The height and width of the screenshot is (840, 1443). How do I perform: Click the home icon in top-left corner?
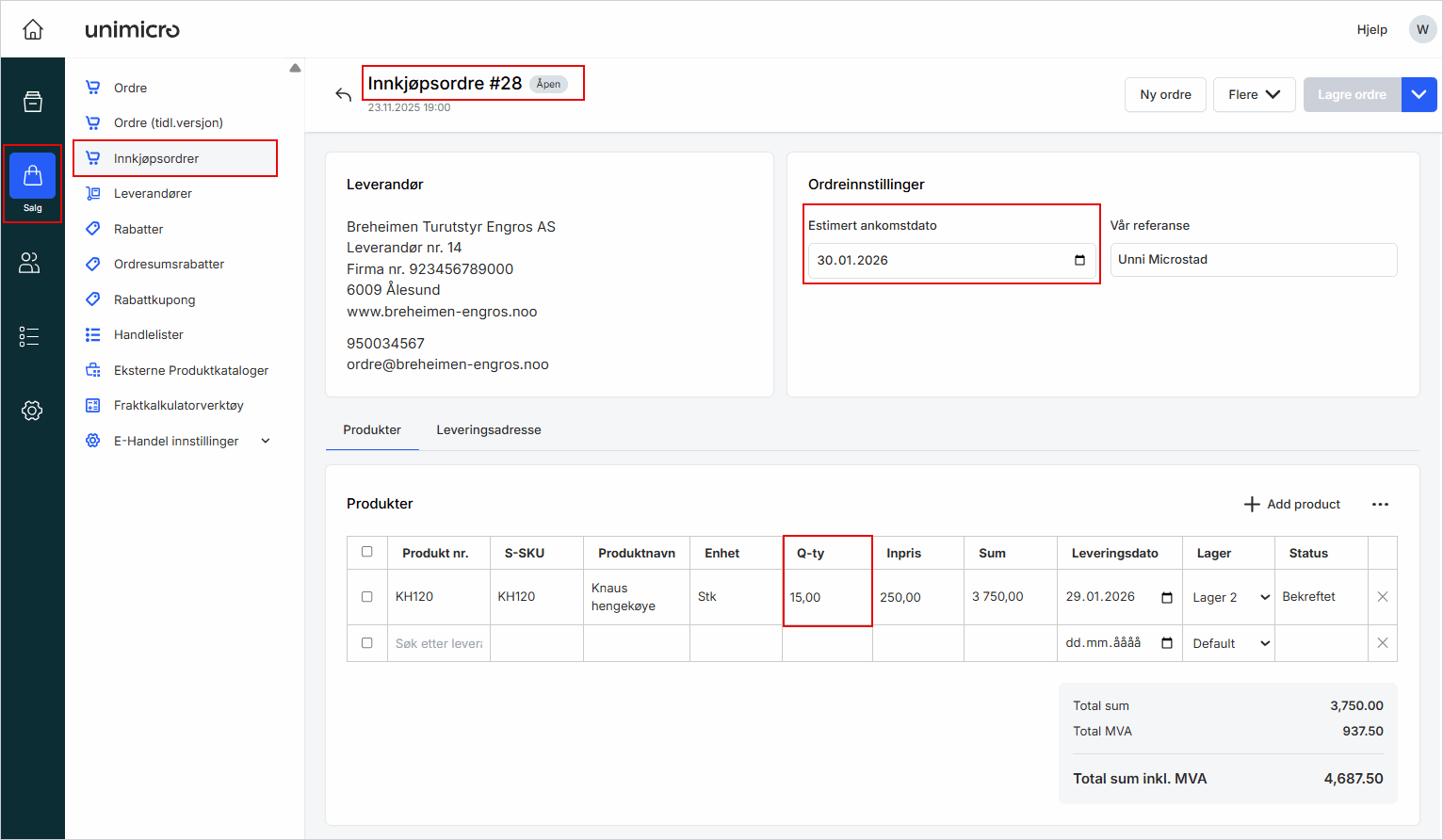(x=33, y=30)
